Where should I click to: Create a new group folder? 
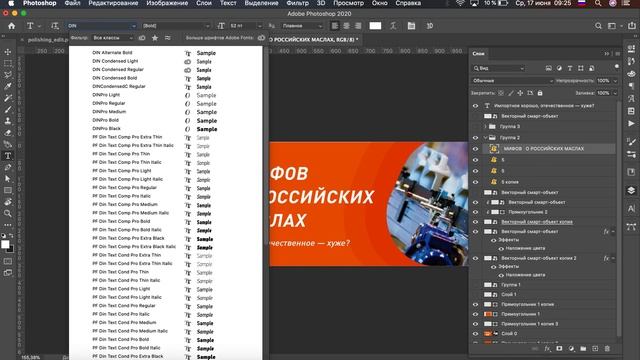click(x=583, y=349)
